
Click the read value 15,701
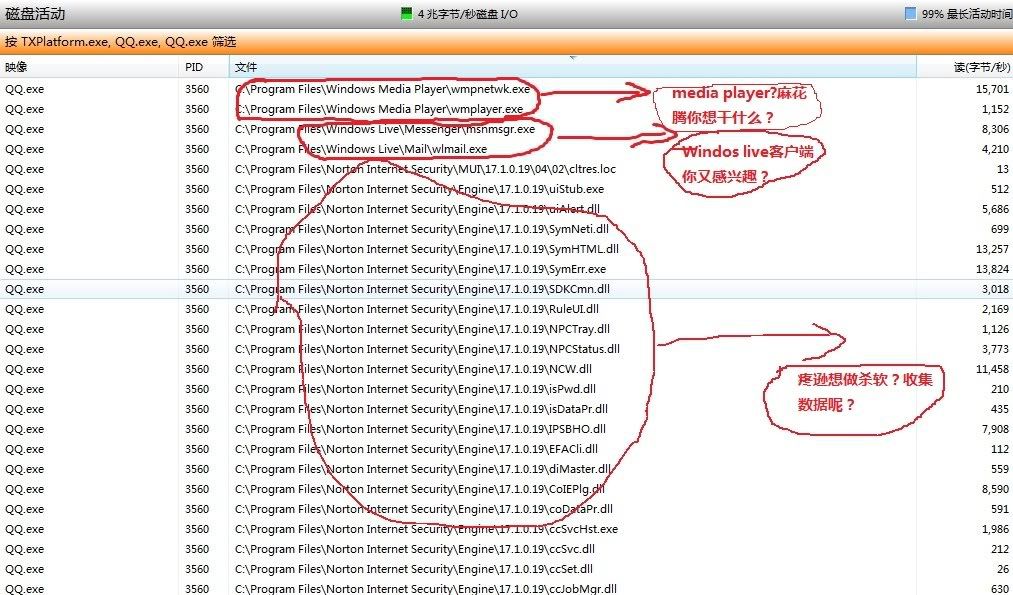(x=992, y=89)
